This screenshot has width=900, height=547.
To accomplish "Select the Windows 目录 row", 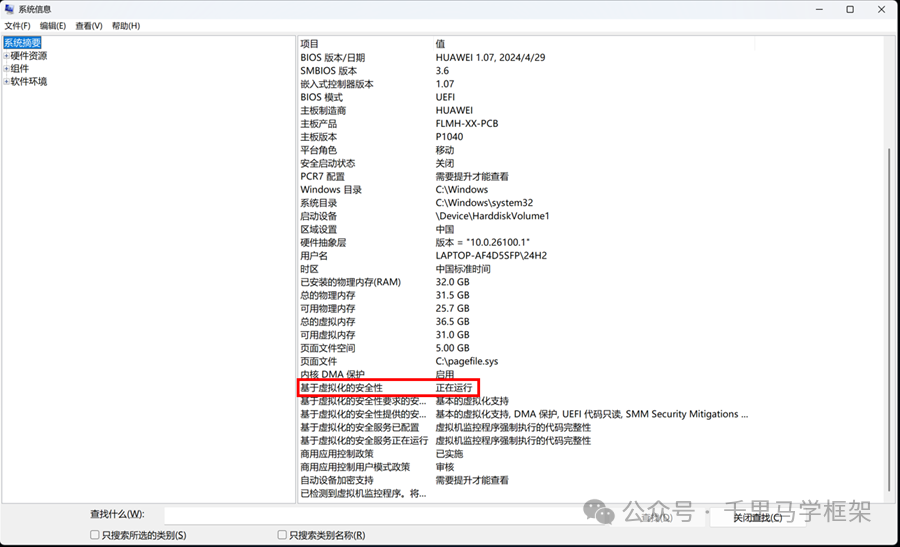I will click(526, 189).
